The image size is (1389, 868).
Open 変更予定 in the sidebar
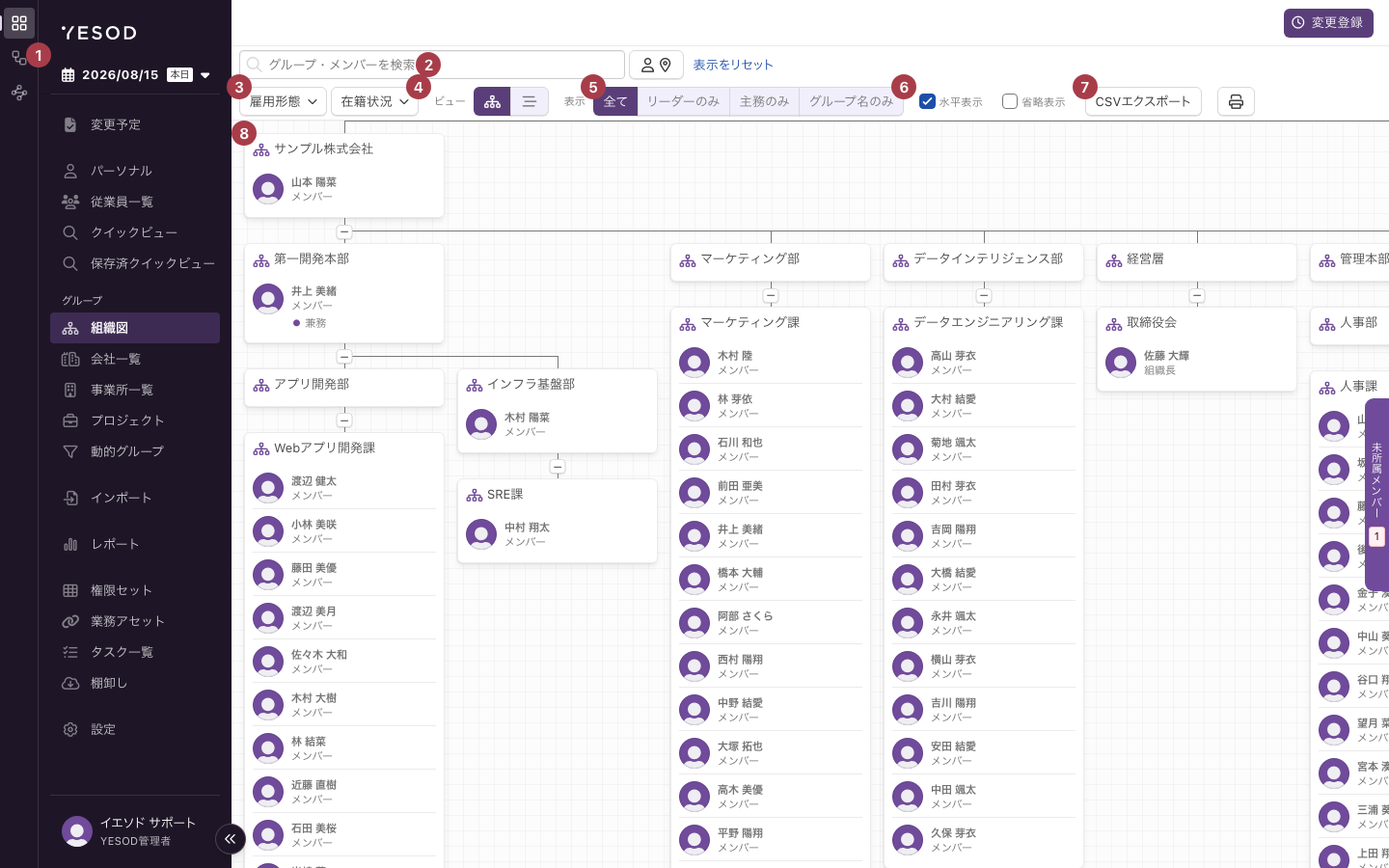pyautogui.click(x=135, y=124)
